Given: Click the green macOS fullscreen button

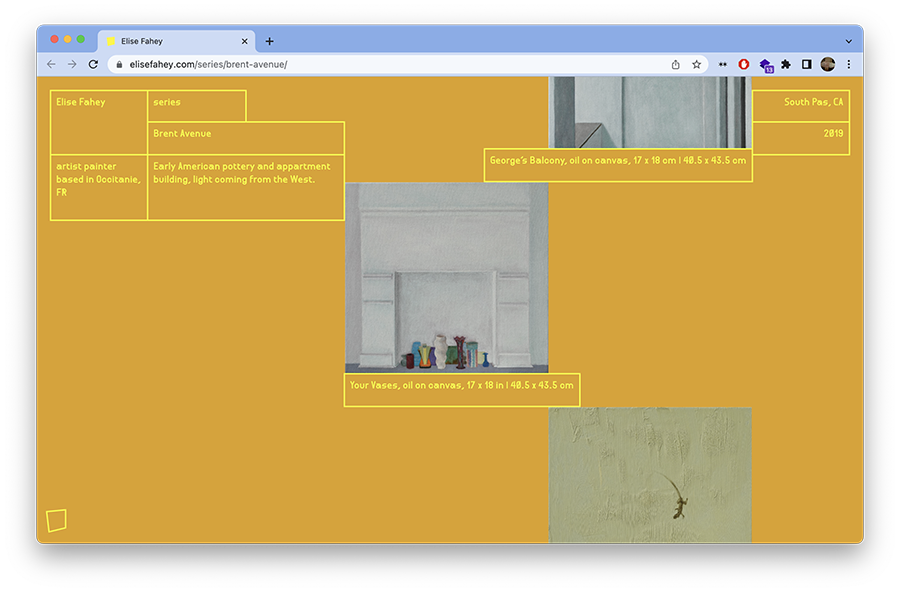Looking at the screenshot, I should pyautogui.click(x=81, y=39).
